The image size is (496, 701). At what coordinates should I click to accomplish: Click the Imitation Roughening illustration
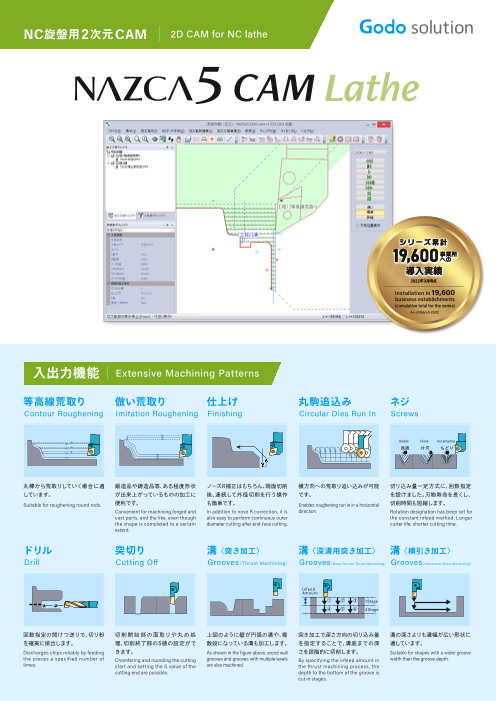[155, 450]
